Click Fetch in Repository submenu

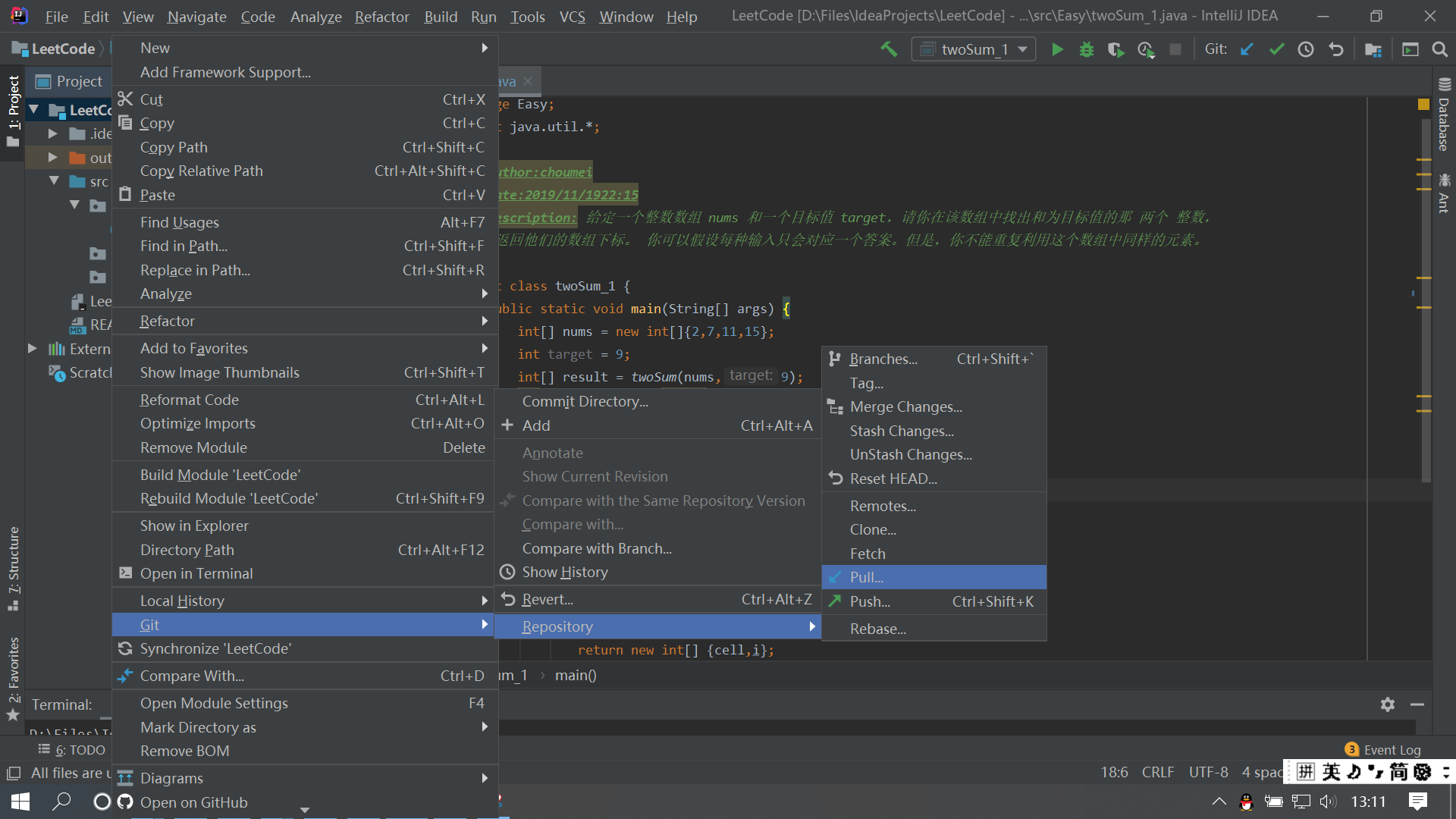click(934, 554)
